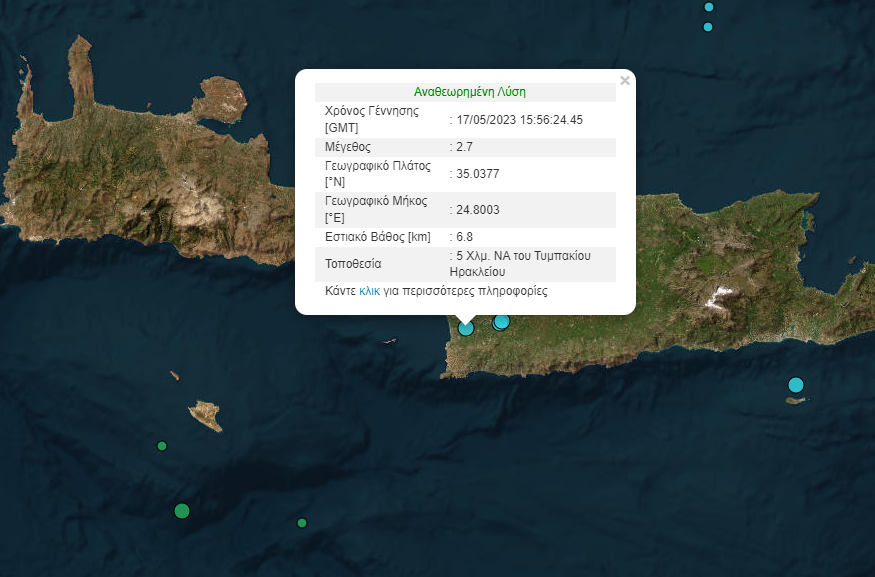
Task: Click Gavdos island on the map
Action: (x=206, y=414)
